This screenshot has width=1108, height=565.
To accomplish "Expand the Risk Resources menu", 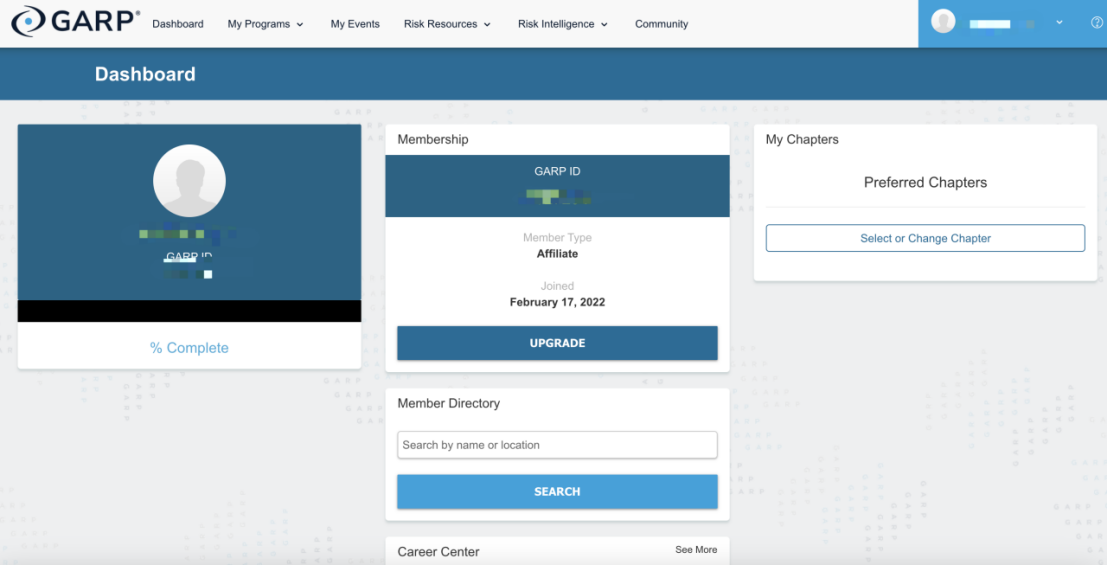I will (x=447, y=24).
